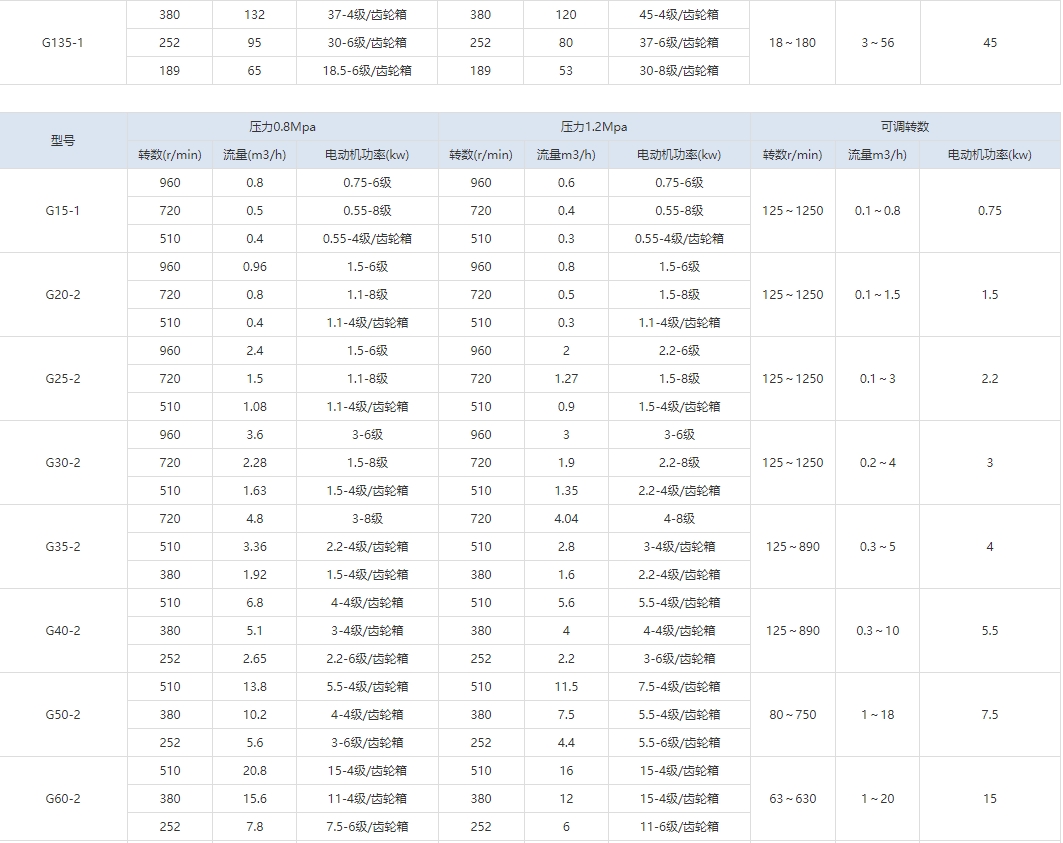Select the 0.3～10 flow range cell
The width and height of the screenshot is (1063, 843).
(878, 631)
